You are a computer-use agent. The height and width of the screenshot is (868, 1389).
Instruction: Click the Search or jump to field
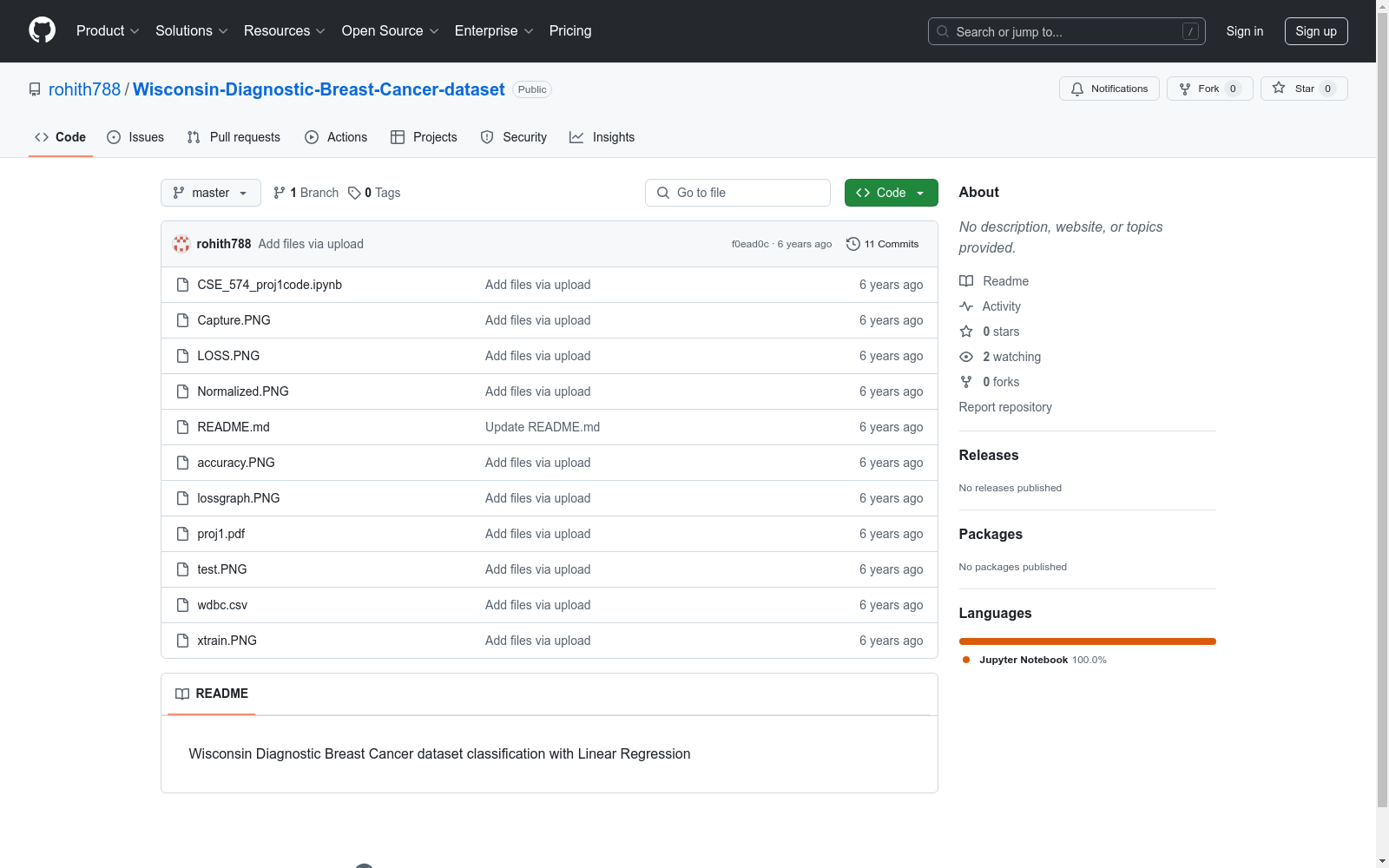[x=1067, y=31]
